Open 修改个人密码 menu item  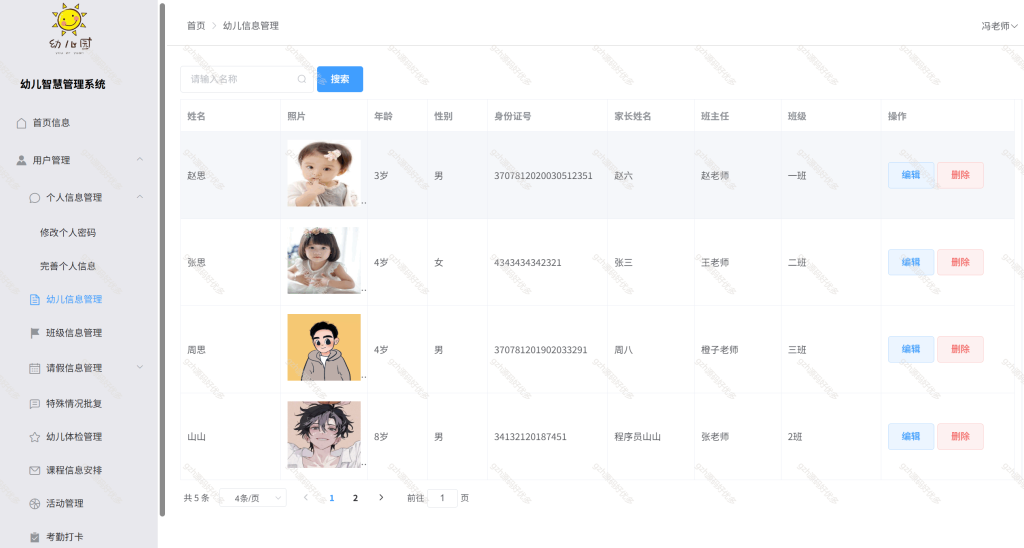tap(68, 233)
